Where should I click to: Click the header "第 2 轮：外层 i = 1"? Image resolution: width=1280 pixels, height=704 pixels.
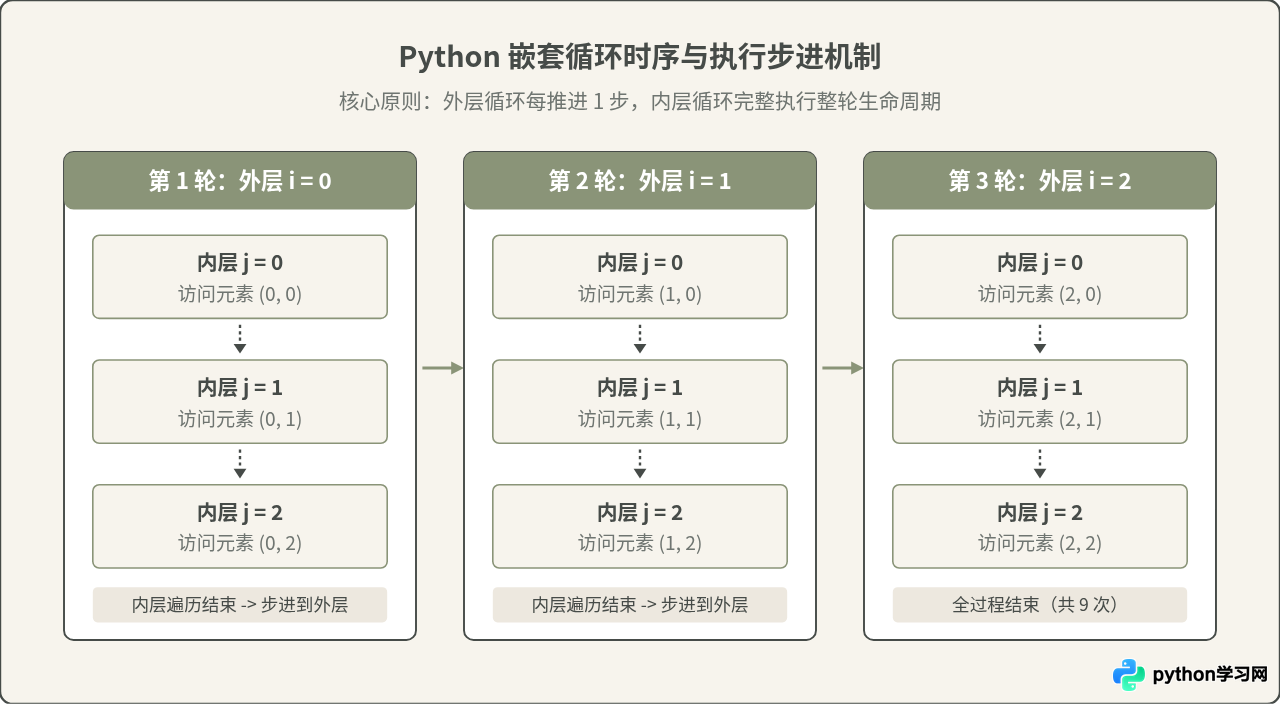pyautogui.click(x=640, y=181)
